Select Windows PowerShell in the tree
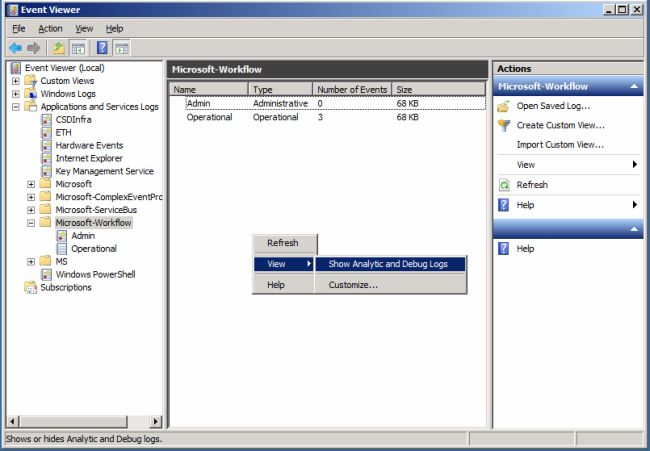The width and height of the screenshot is (650, 451). pyautogui.click(x=95, y=274)
